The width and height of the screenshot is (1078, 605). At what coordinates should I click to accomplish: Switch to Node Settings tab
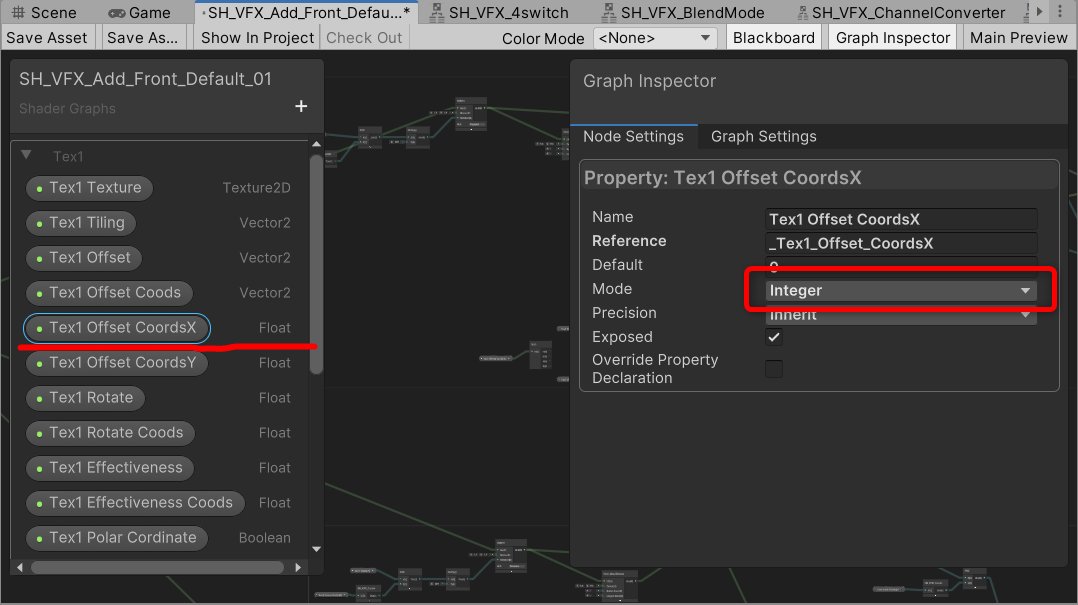click(633, 136)
